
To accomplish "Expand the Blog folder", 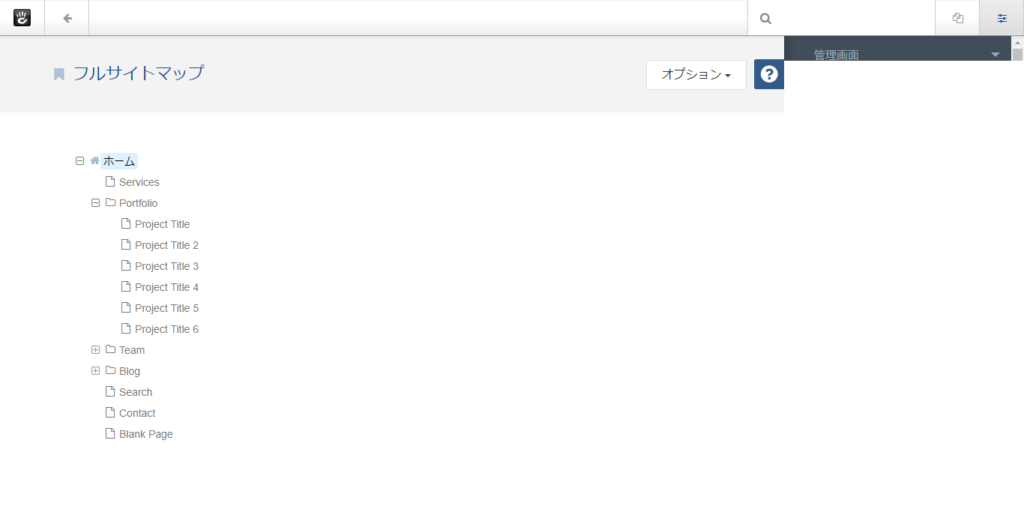I will [95, 371].
